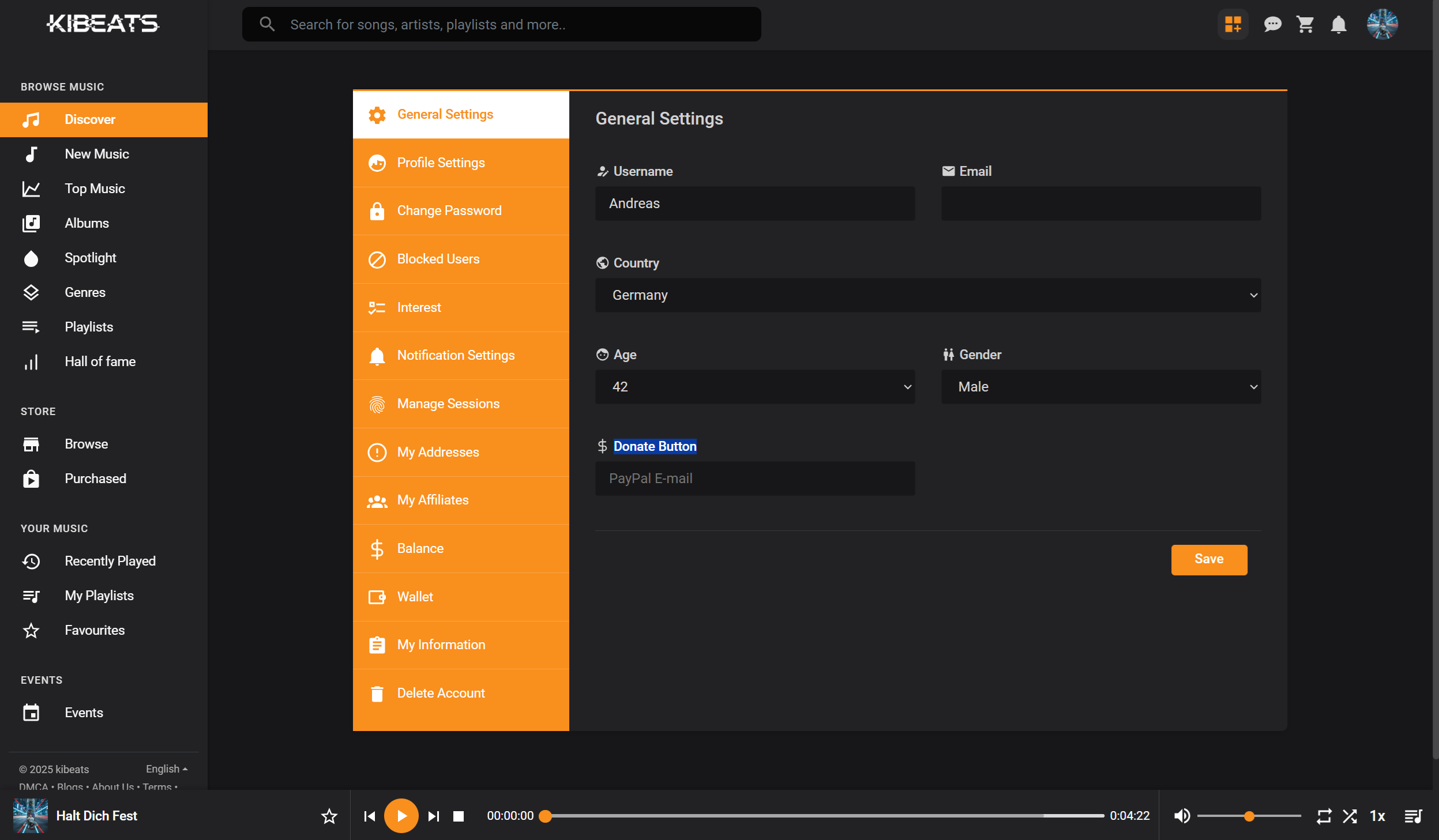Image resolution: width=1439 pixels, height=840 pixels.
Task: Toggle repeat mode in player
Action: [x=1324, y=816]
